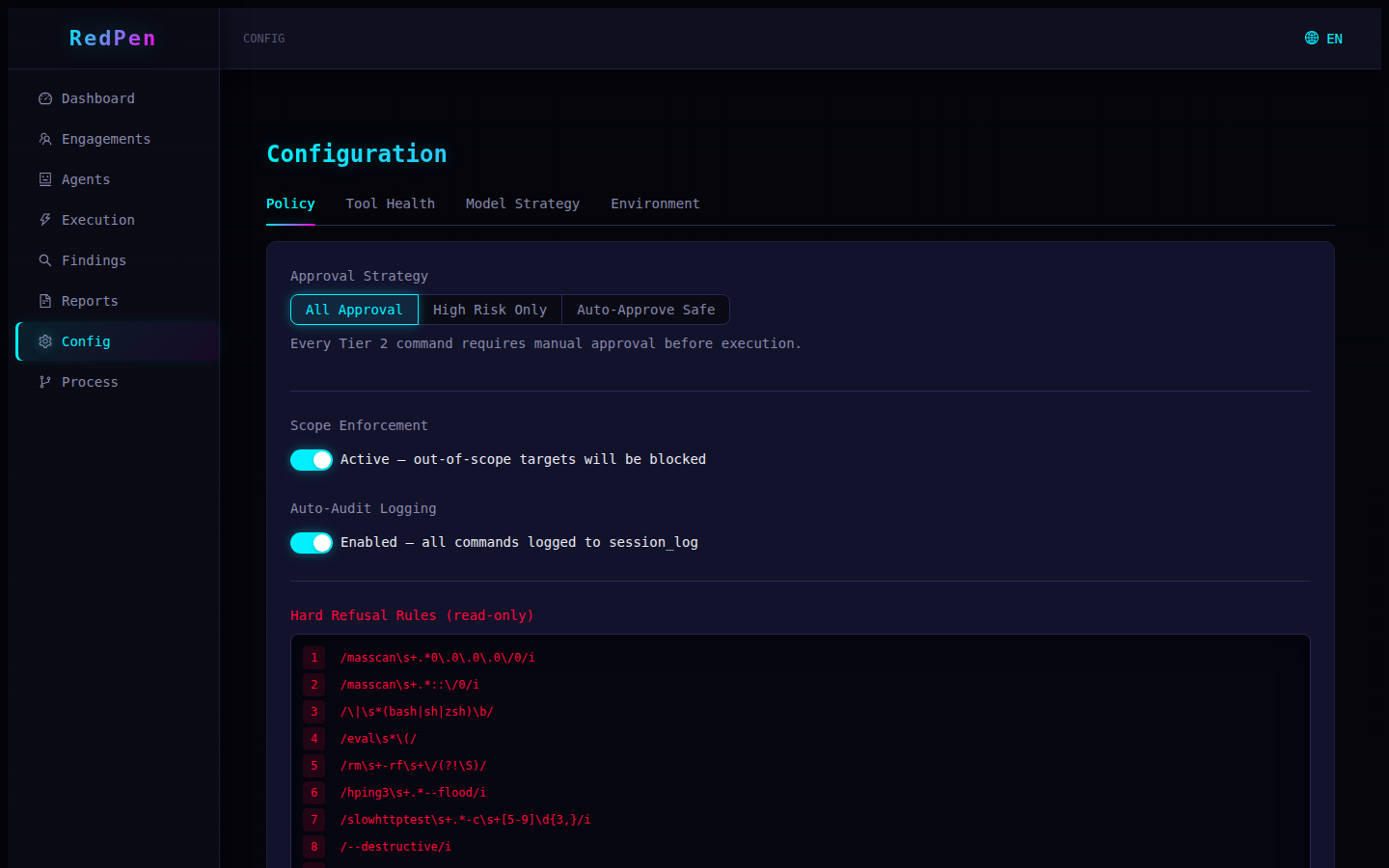Click rule 7 slowhttptest regex
This screenshot has height=868, width=1389.
pos(466,820)
